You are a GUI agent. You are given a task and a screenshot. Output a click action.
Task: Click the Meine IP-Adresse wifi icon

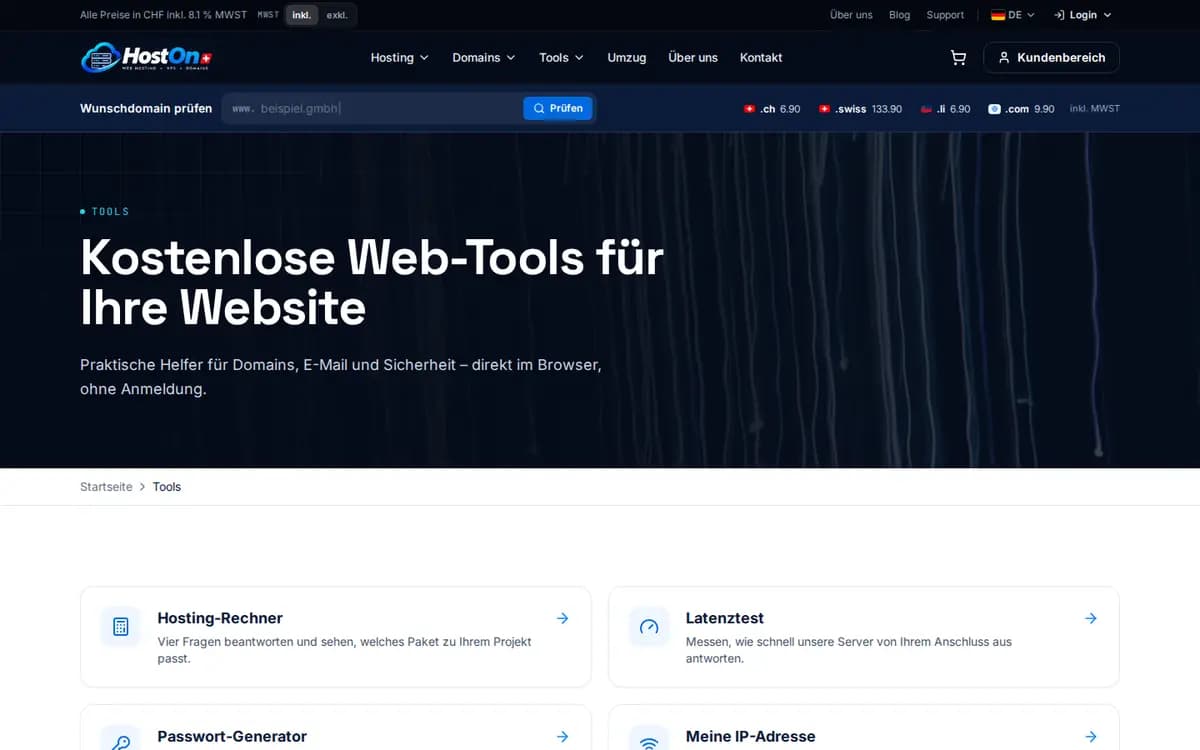649,740
